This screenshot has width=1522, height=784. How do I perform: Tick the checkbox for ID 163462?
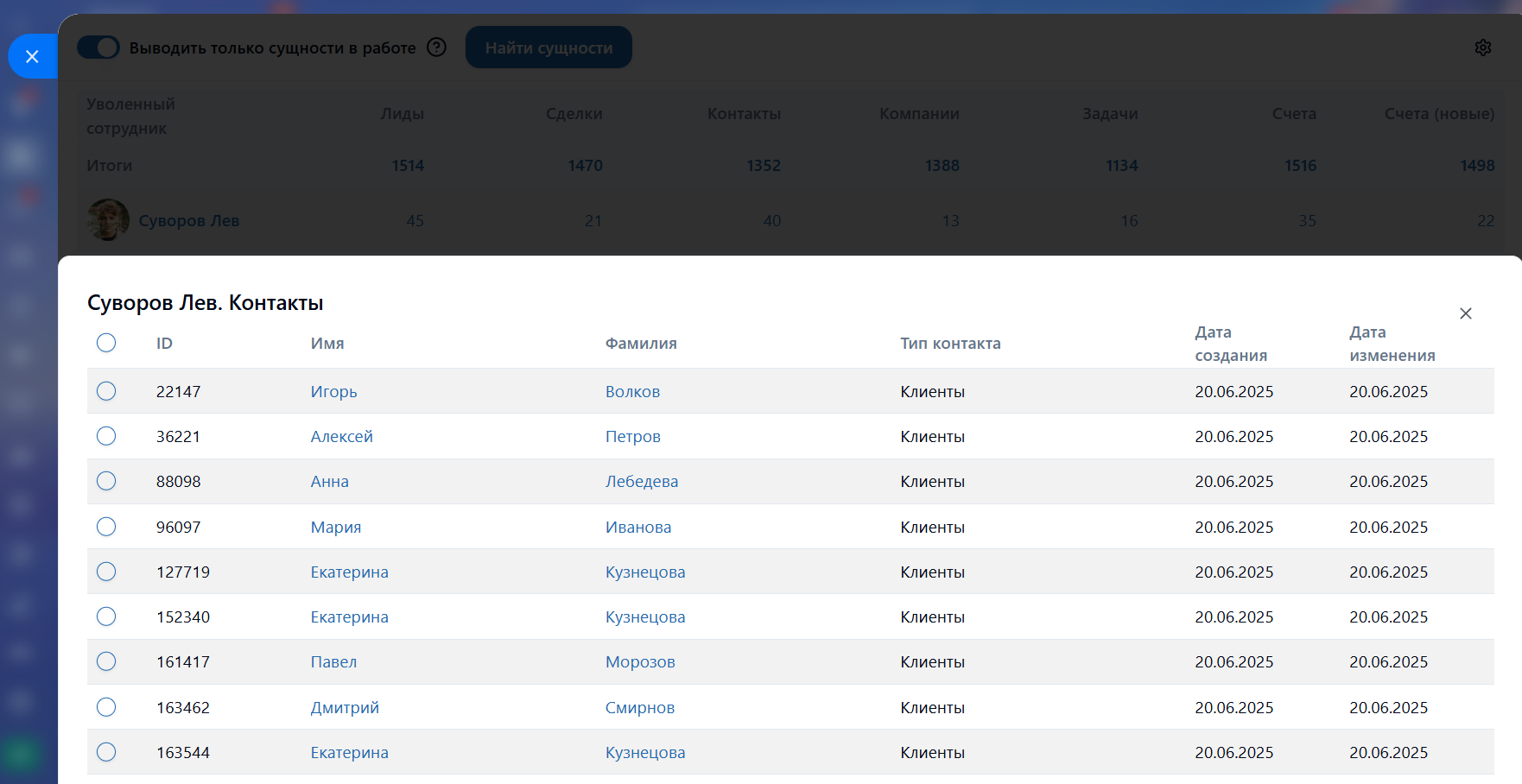point(106,707)
